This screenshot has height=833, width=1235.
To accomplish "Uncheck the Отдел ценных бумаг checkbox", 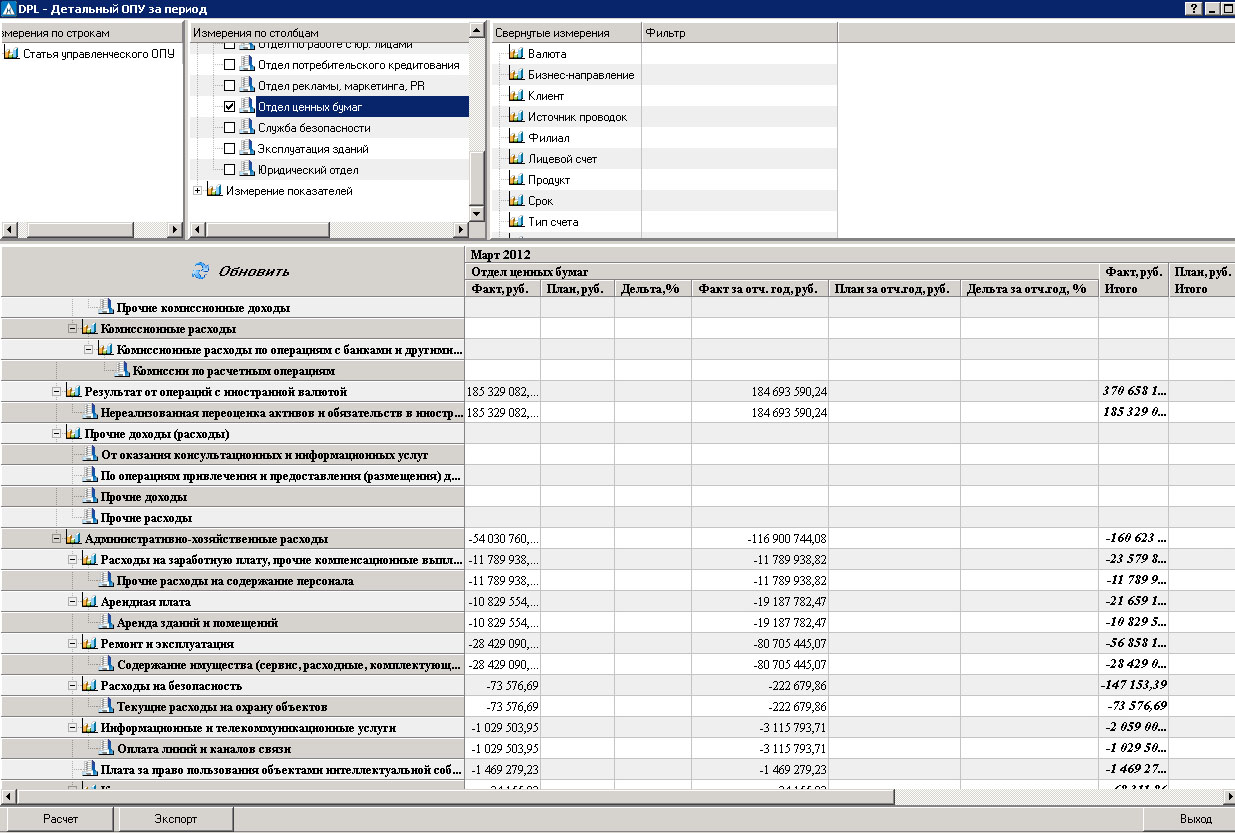I will pos(230,106).
